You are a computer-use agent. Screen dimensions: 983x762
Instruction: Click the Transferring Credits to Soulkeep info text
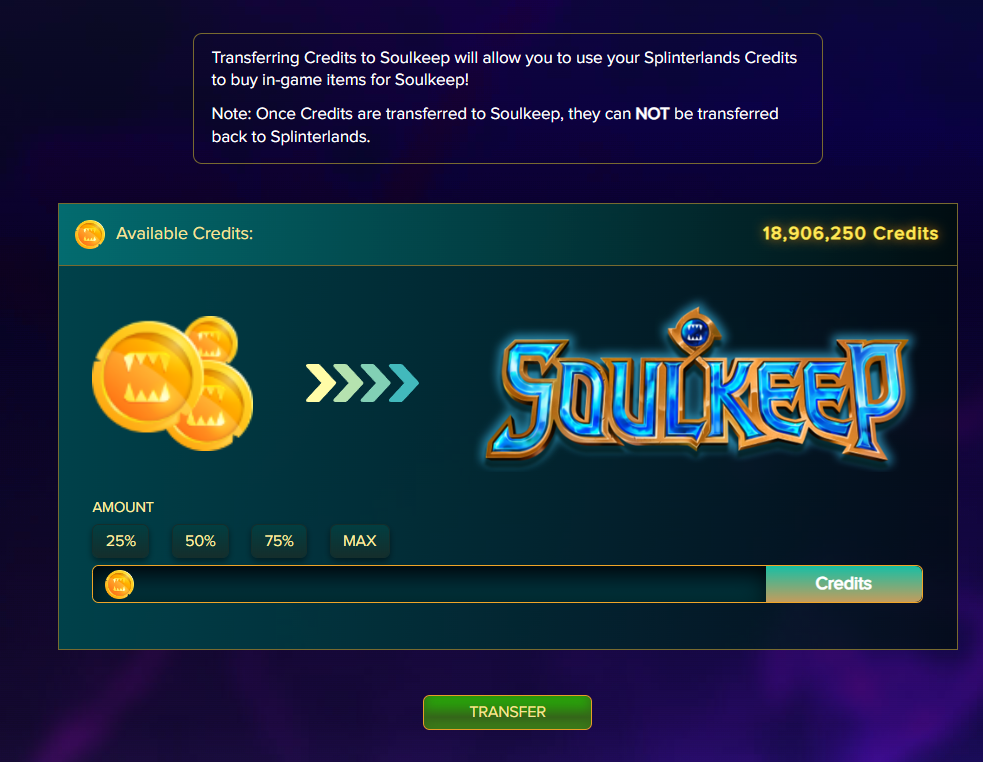[504, 68]
